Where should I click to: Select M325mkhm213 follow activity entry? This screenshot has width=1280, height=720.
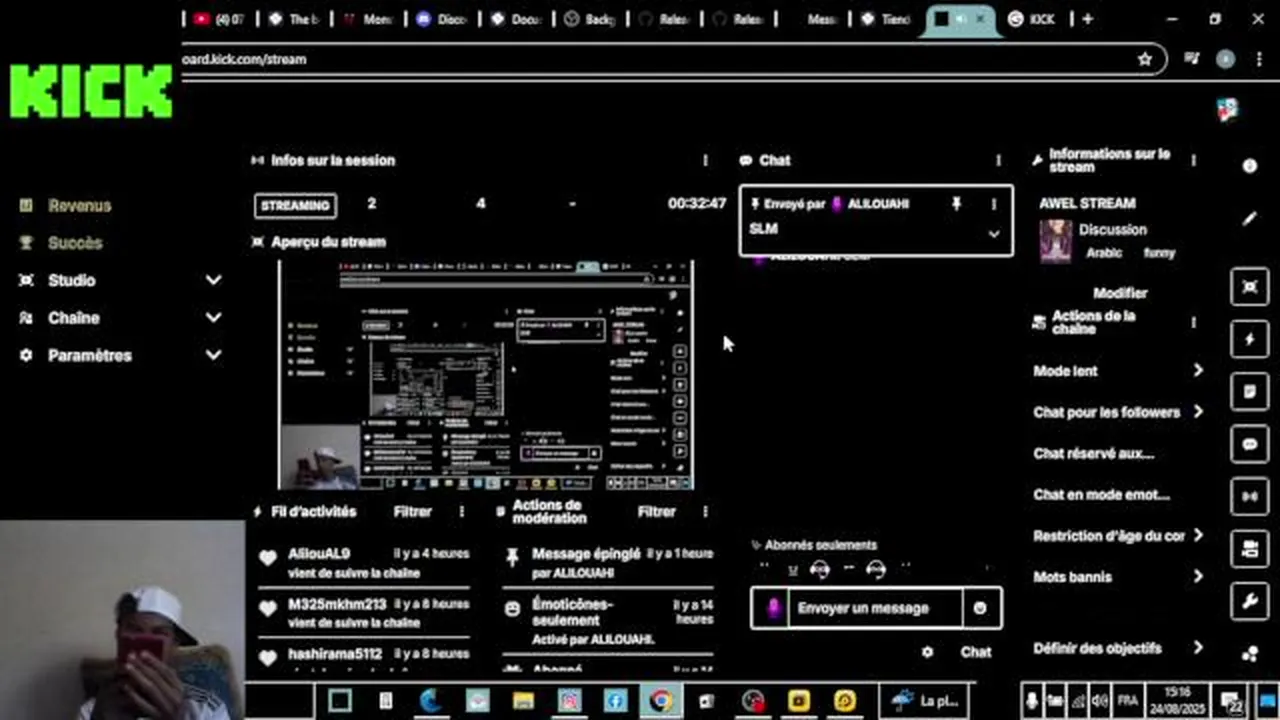(x=363, y=613)
